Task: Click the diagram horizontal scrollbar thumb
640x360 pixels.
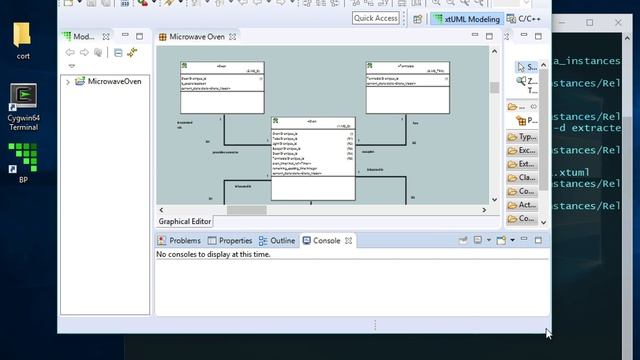Action: click(247, 210)
